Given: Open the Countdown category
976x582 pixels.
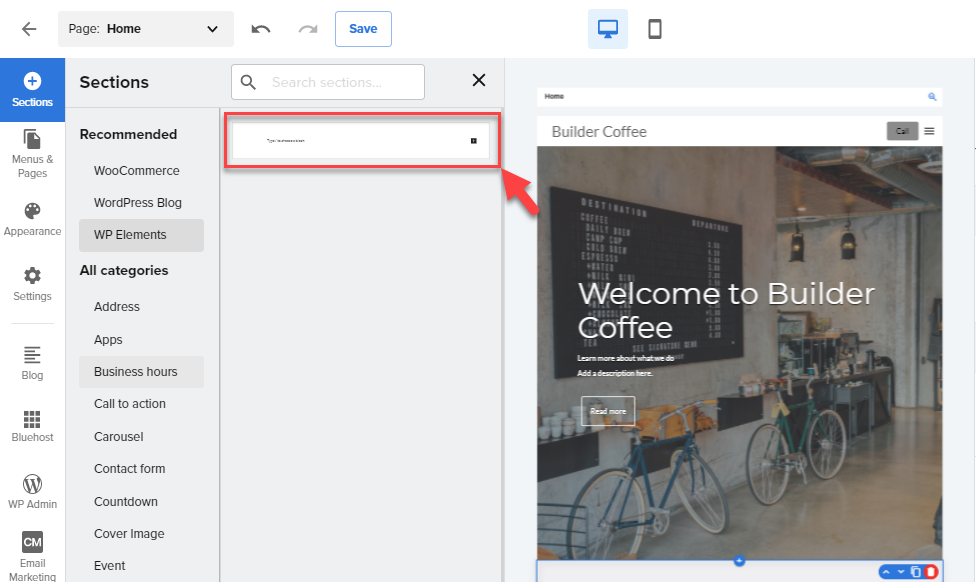Looking at the screenshot, I should (x=126, y=502).
